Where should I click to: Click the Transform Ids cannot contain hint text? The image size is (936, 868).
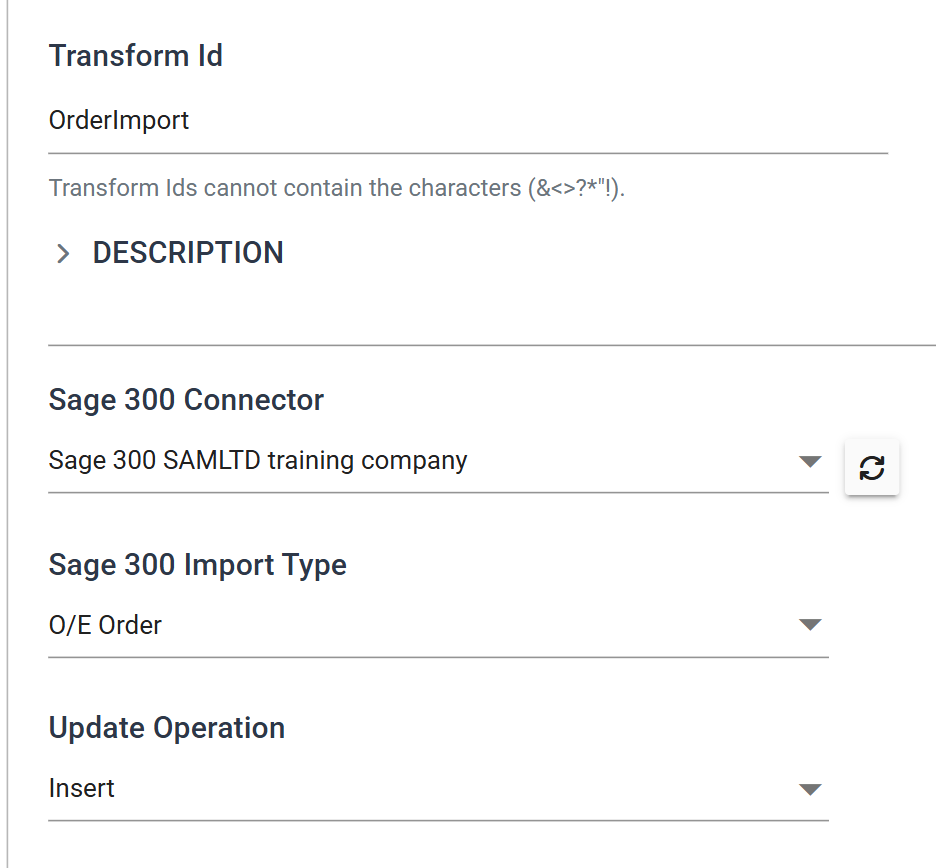click(337, 188)
